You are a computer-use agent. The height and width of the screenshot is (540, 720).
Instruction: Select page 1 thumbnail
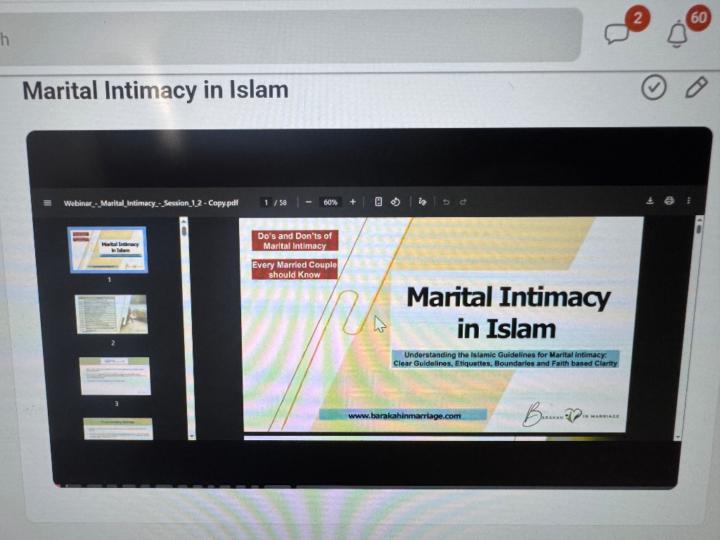(x=107, y=249)
